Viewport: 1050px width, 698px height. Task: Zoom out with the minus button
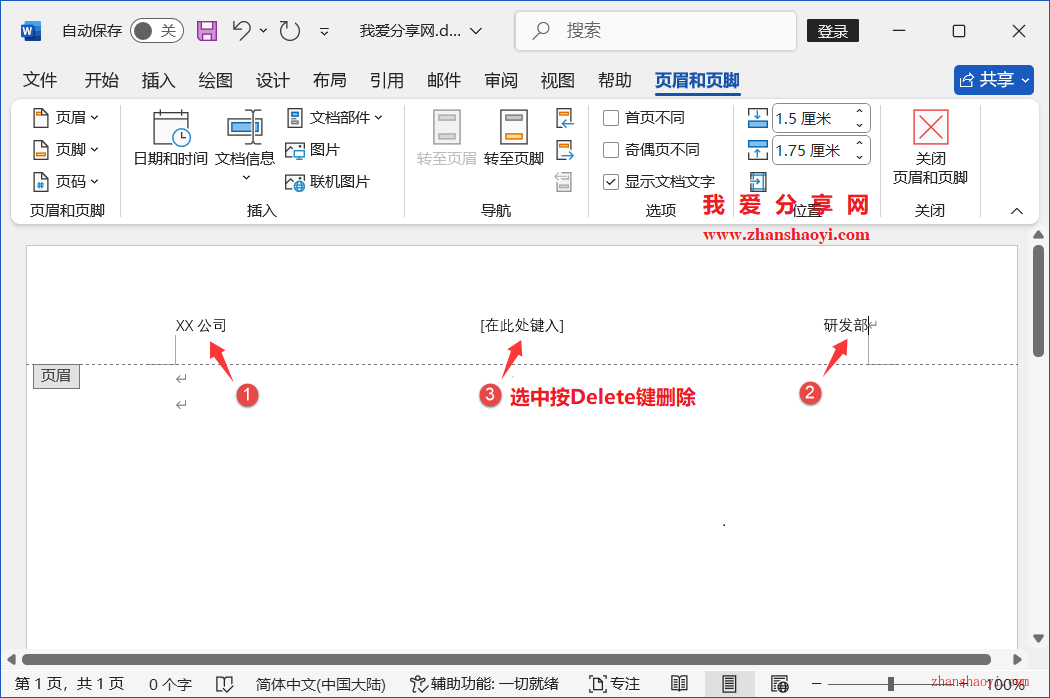816,684
